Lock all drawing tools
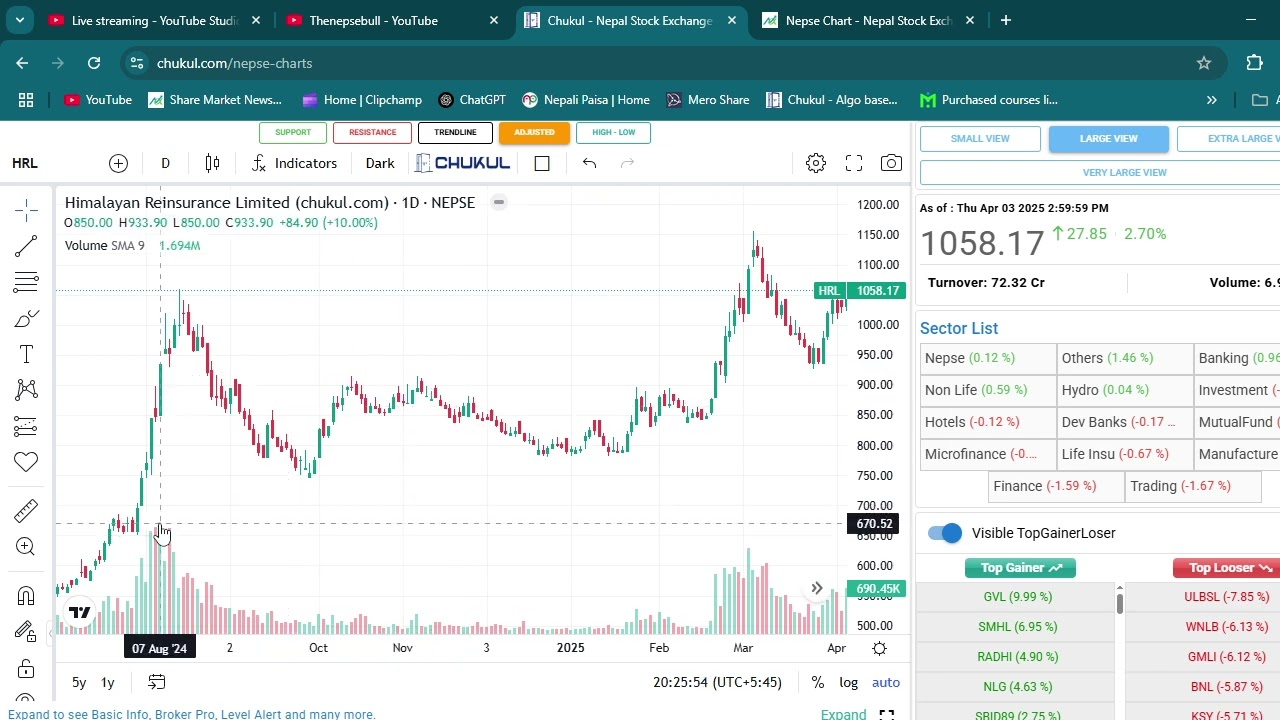The width and height of the screenshot is (1280, 720). tap(26, 668)
